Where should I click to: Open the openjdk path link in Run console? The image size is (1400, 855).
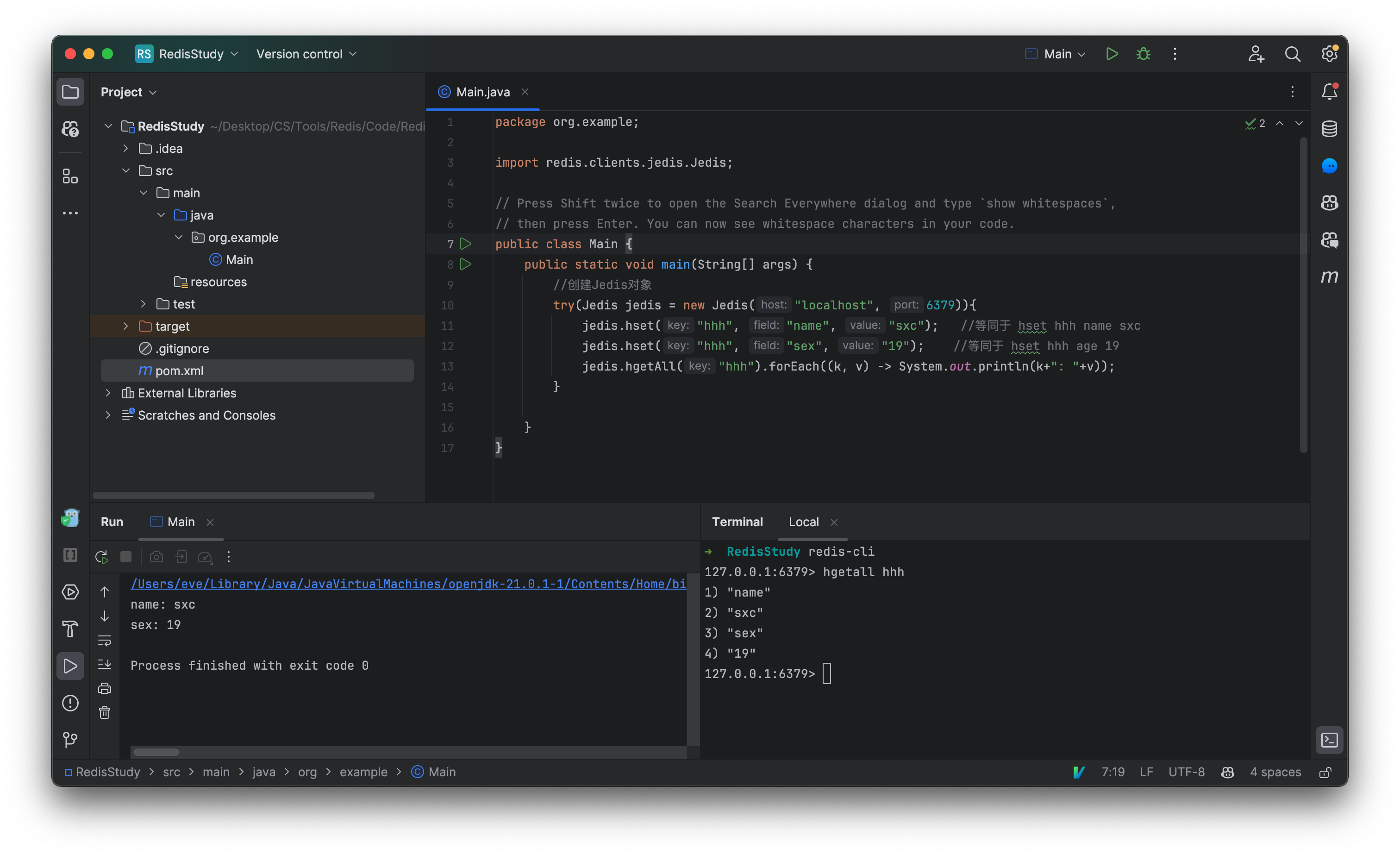pos(408,584)
